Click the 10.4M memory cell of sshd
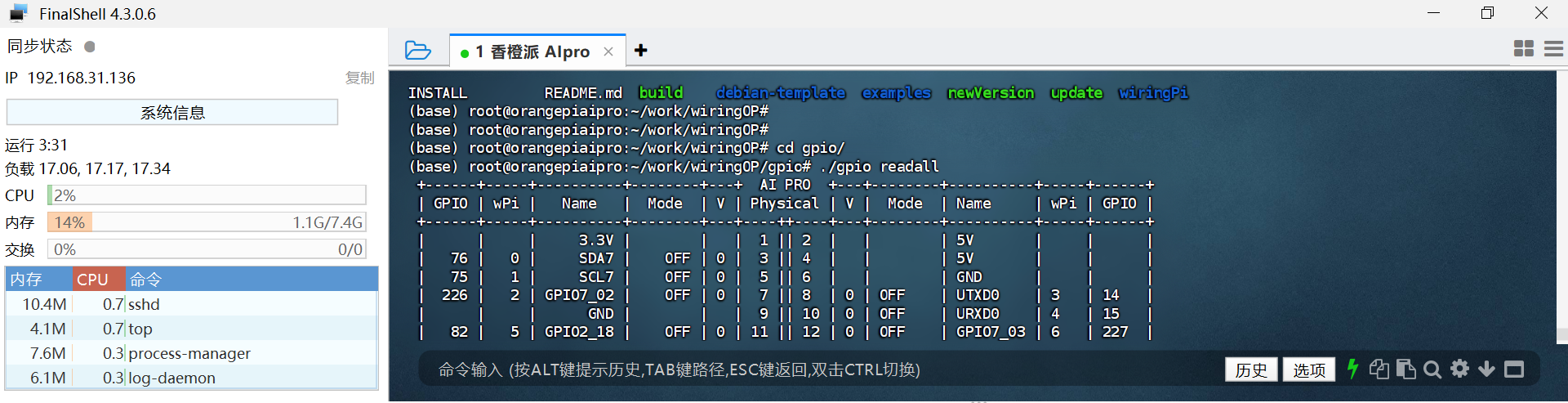 pos(44,304)
